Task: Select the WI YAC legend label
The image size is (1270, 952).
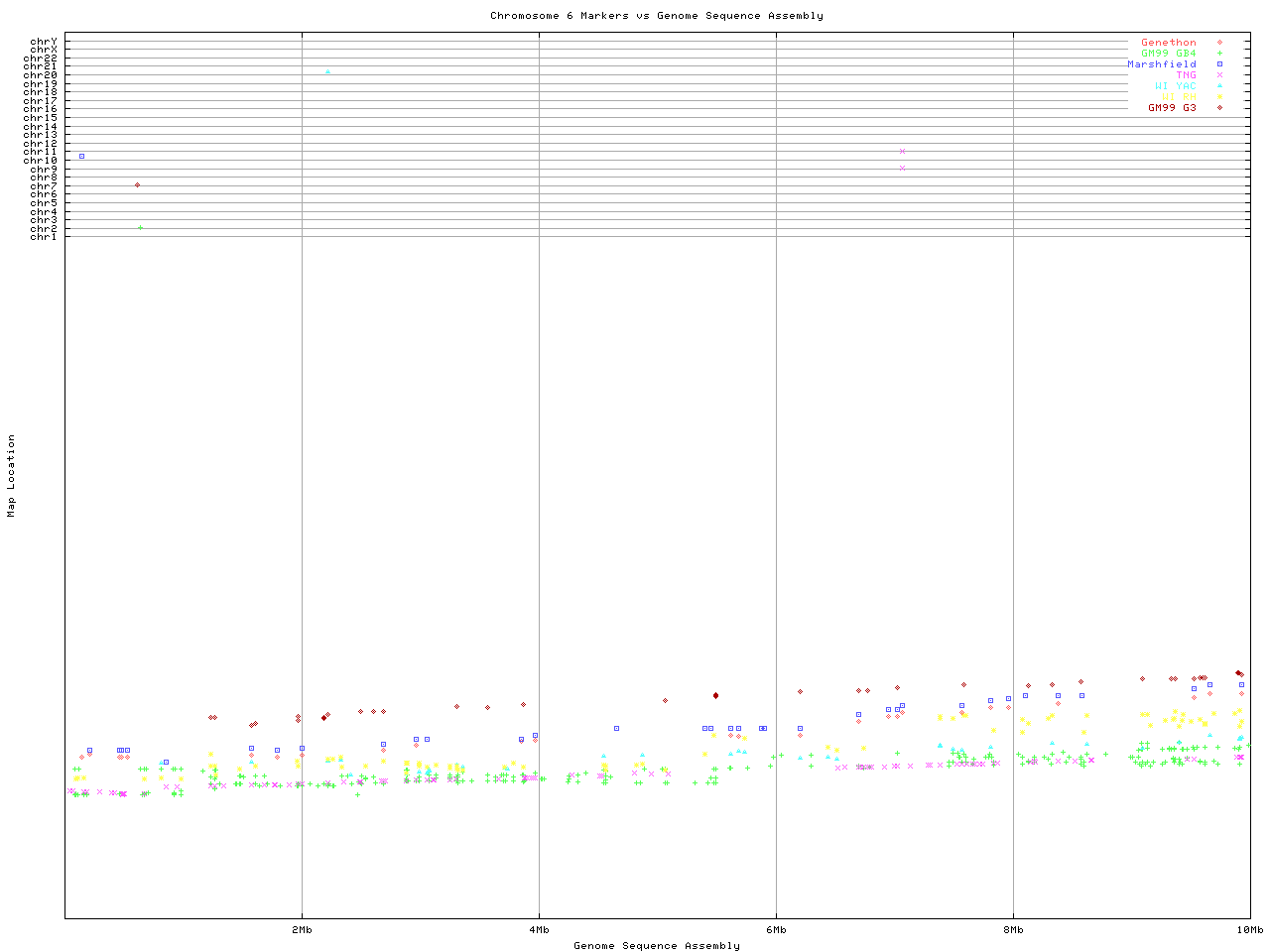Action: coord(1175,86)
